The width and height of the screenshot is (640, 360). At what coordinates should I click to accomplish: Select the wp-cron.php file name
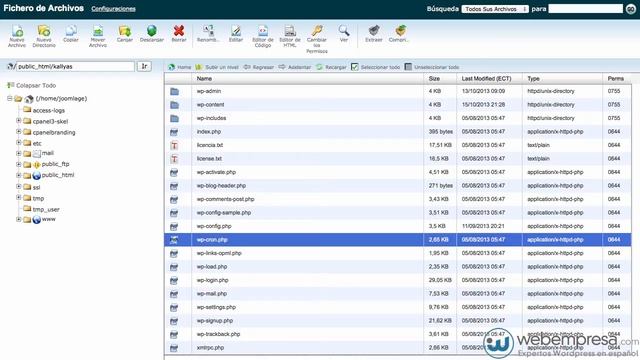212,240
